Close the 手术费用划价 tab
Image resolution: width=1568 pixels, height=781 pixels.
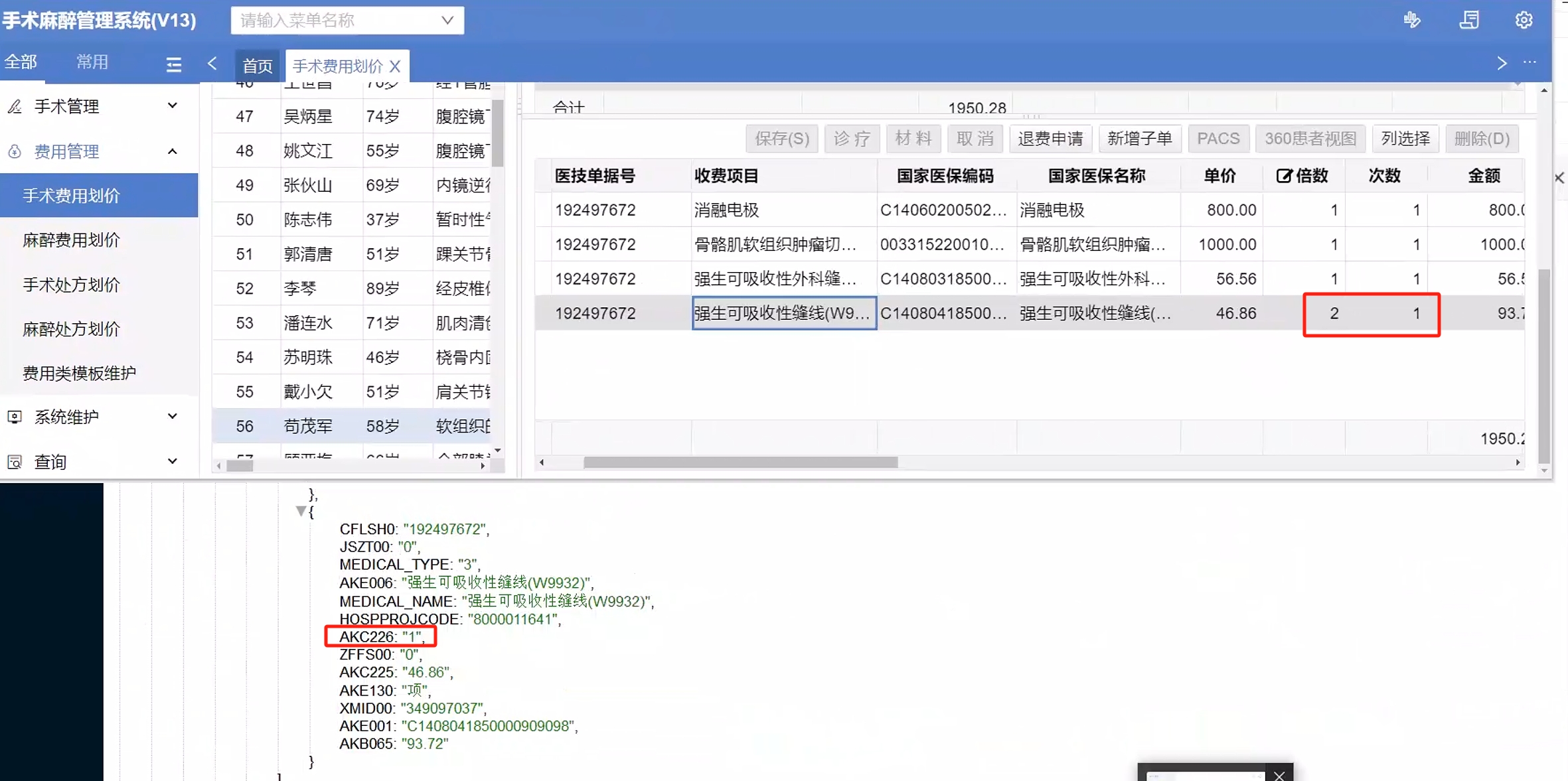pos(395,66)
